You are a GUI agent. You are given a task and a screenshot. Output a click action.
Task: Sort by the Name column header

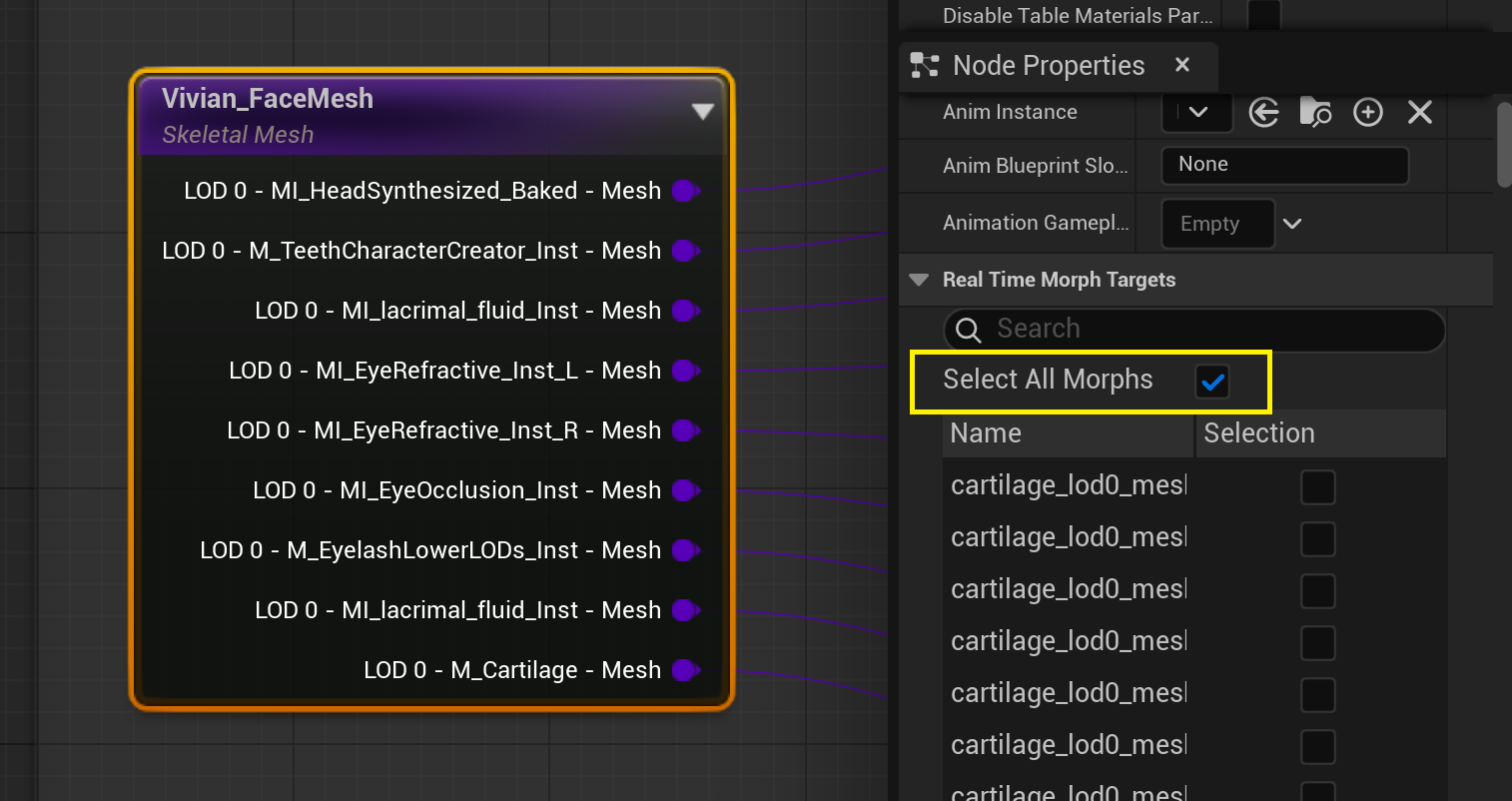pos(1068,433)
